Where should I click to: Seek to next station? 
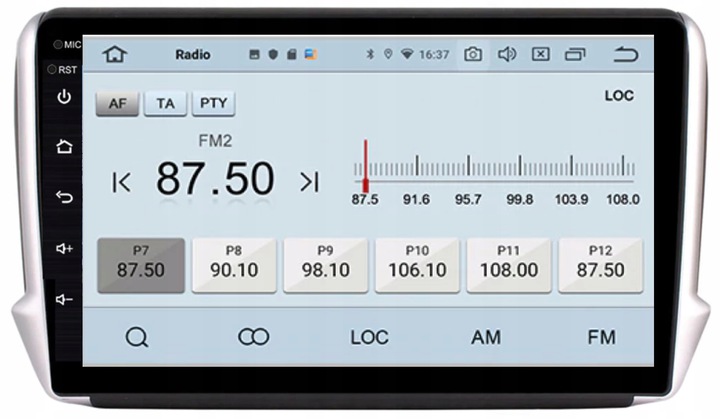pos(309,181)
